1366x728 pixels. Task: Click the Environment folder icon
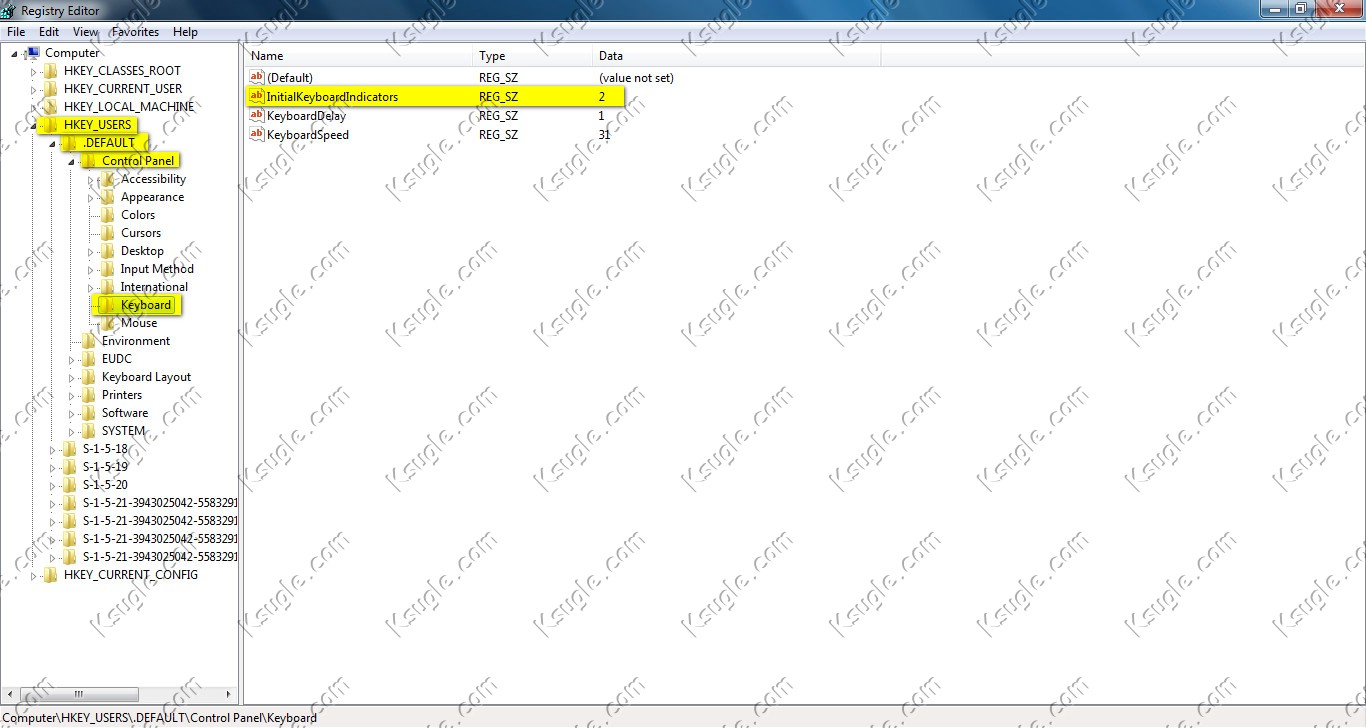89,341
